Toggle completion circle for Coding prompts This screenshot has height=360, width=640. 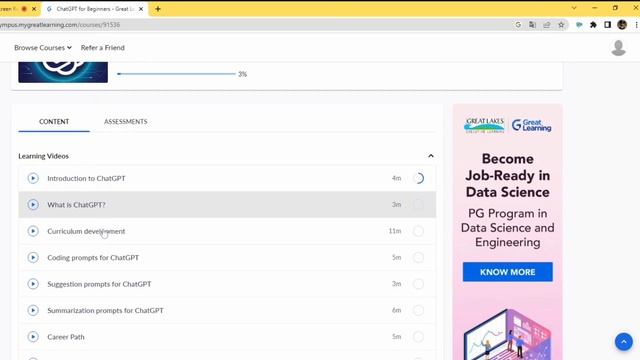click(418, 258)
